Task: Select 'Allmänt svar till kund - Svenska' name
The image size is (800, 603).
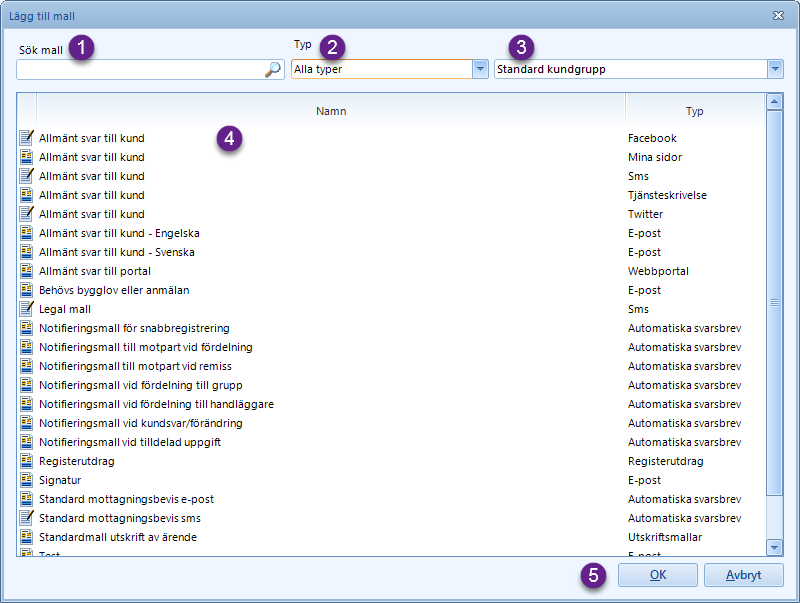Action: [x=117, y=252]
